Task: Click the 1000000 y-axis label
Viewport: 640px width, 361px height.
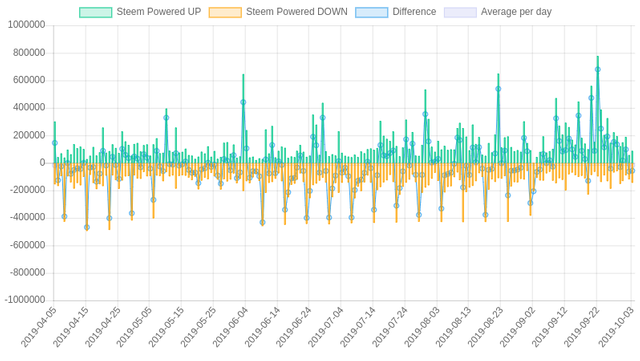Action: point(27,25)
